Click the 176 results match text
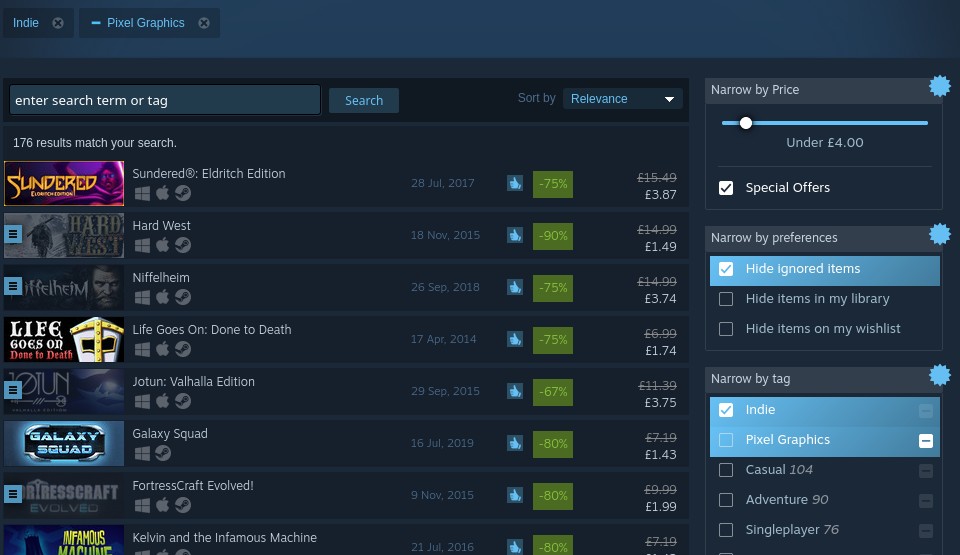 [95, 143]
